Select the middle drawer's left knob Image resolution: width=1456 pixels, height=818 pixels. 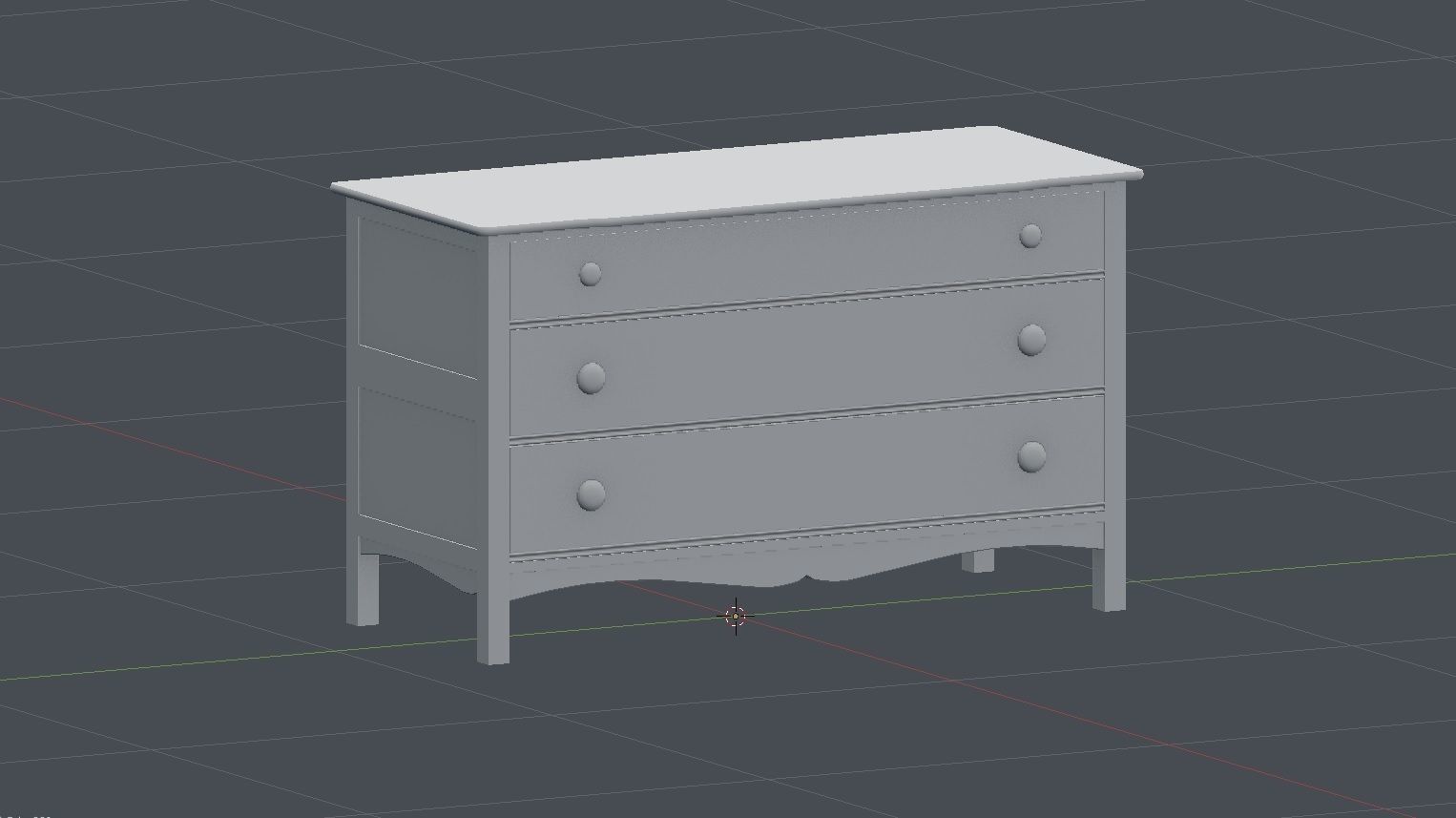(x=592, y=378)
